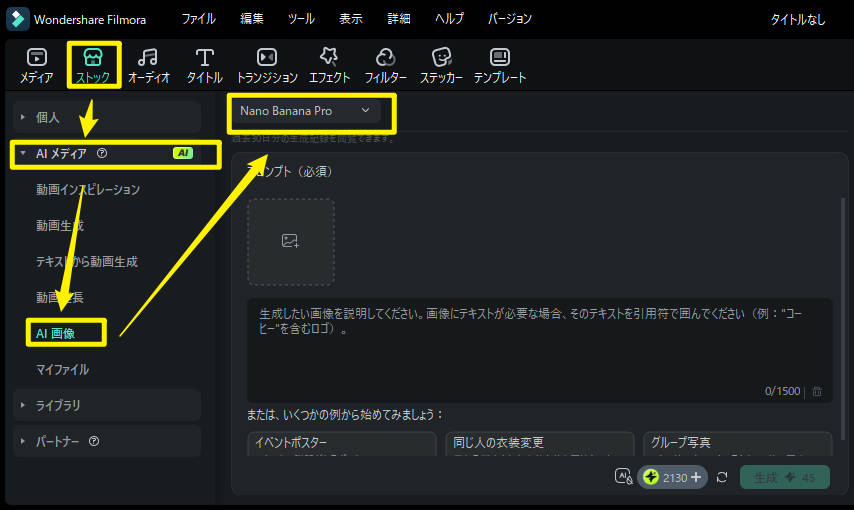
Task: Select マイファイル in sidebar
Action: 62,369
